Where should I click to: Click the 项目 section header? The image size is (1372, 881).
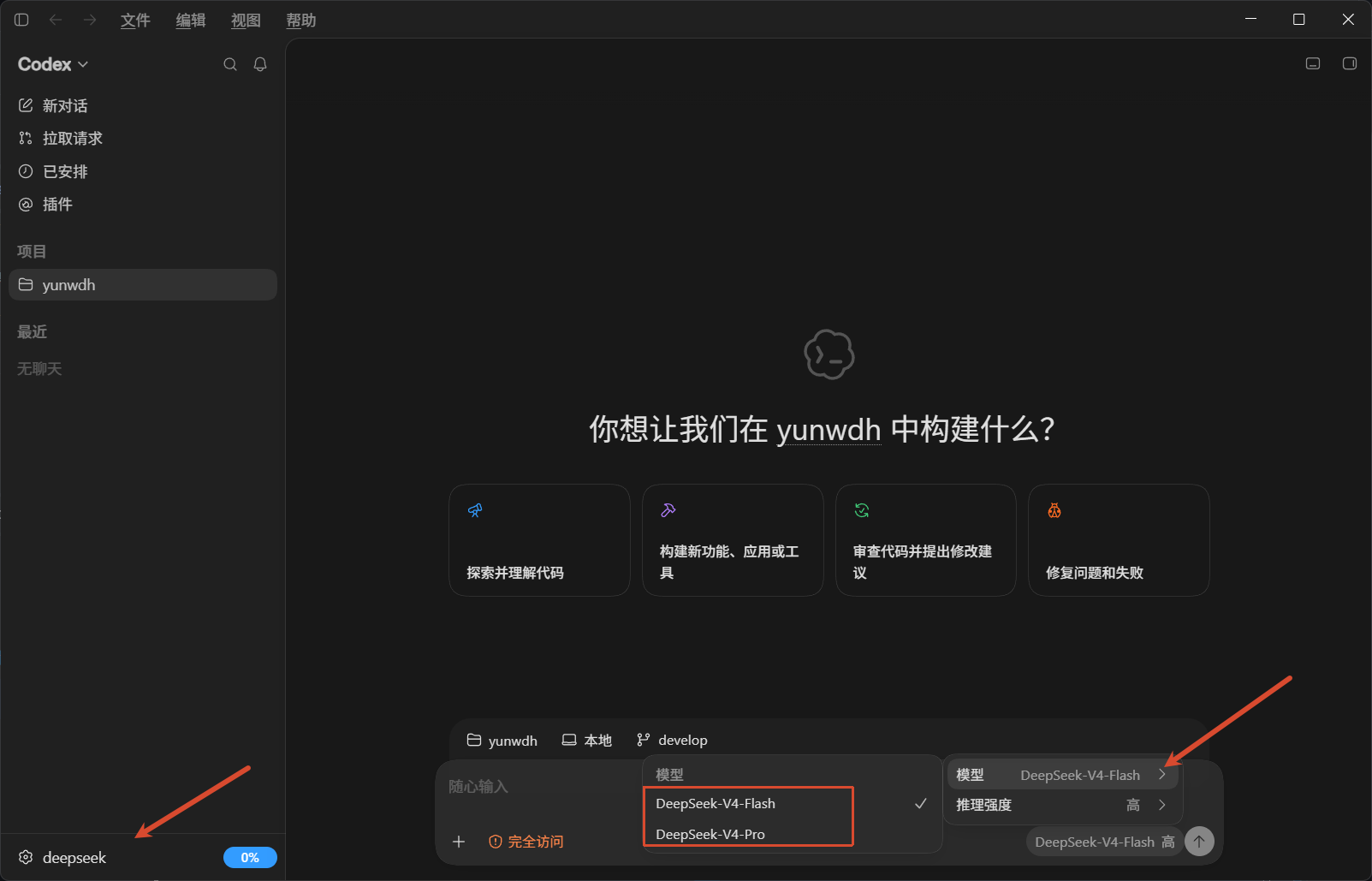coord(32,251)
